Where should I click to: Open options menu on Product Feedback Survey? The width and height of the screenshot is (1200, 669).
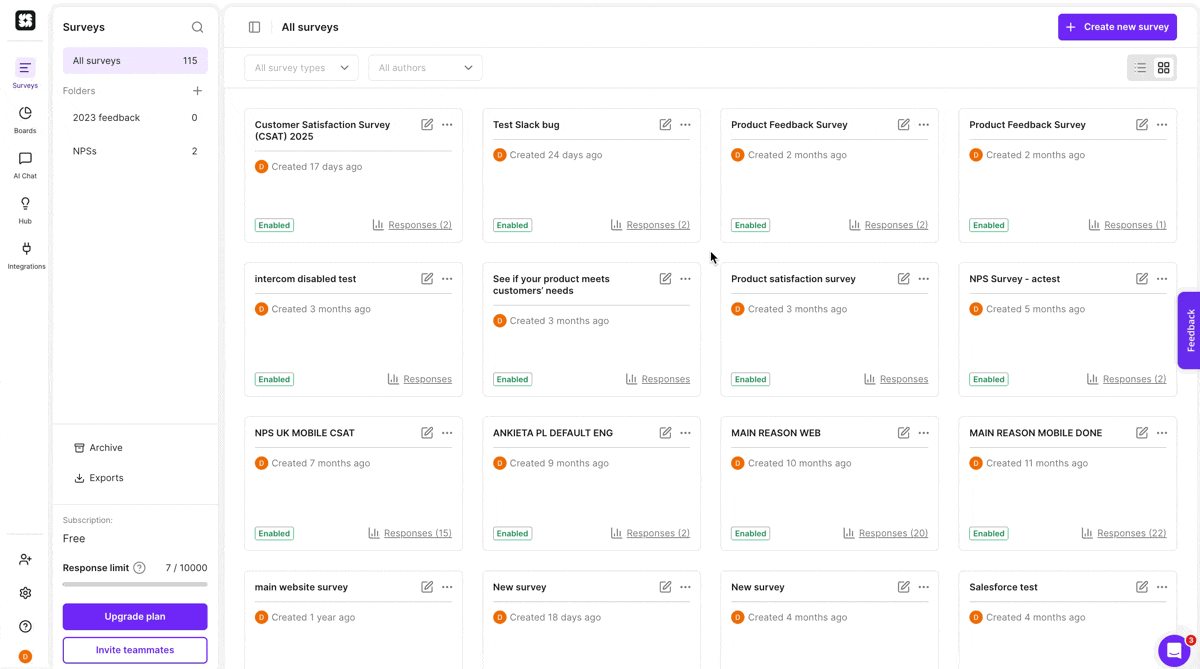click(923, 124)
